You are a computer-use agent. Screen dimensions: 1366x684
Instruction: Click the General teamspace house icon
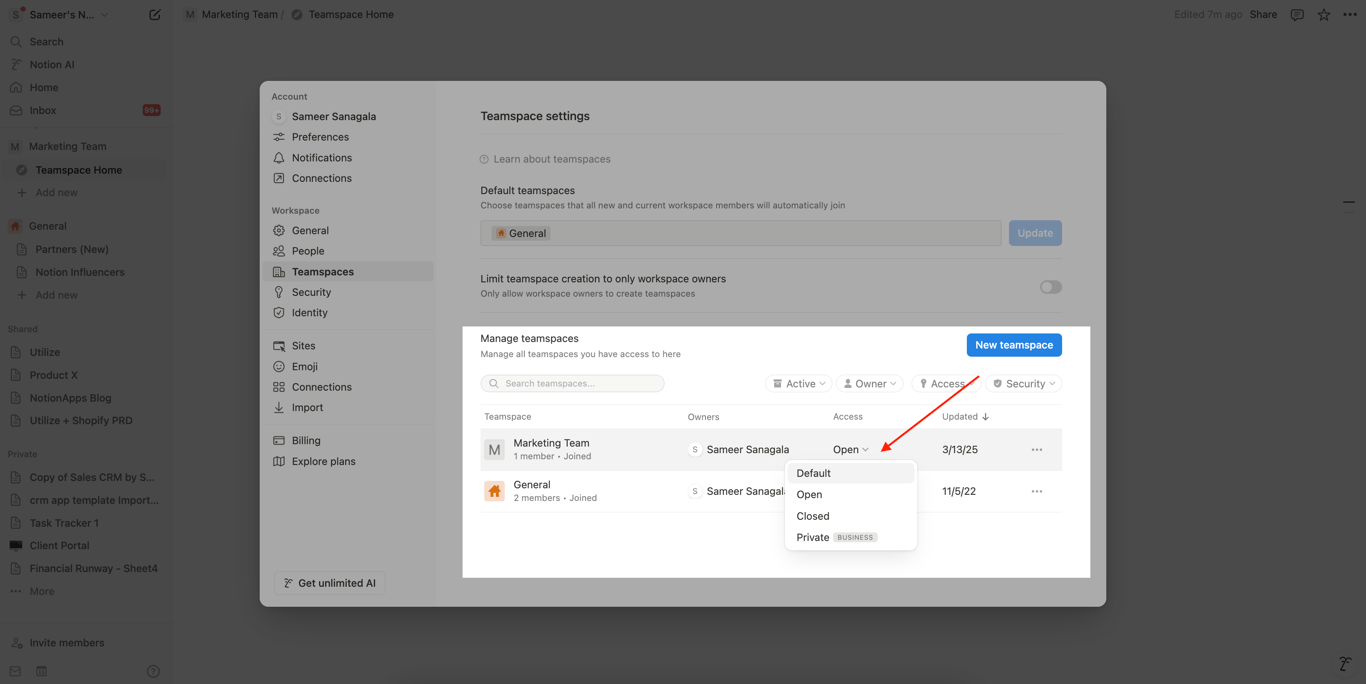[494, 492]
